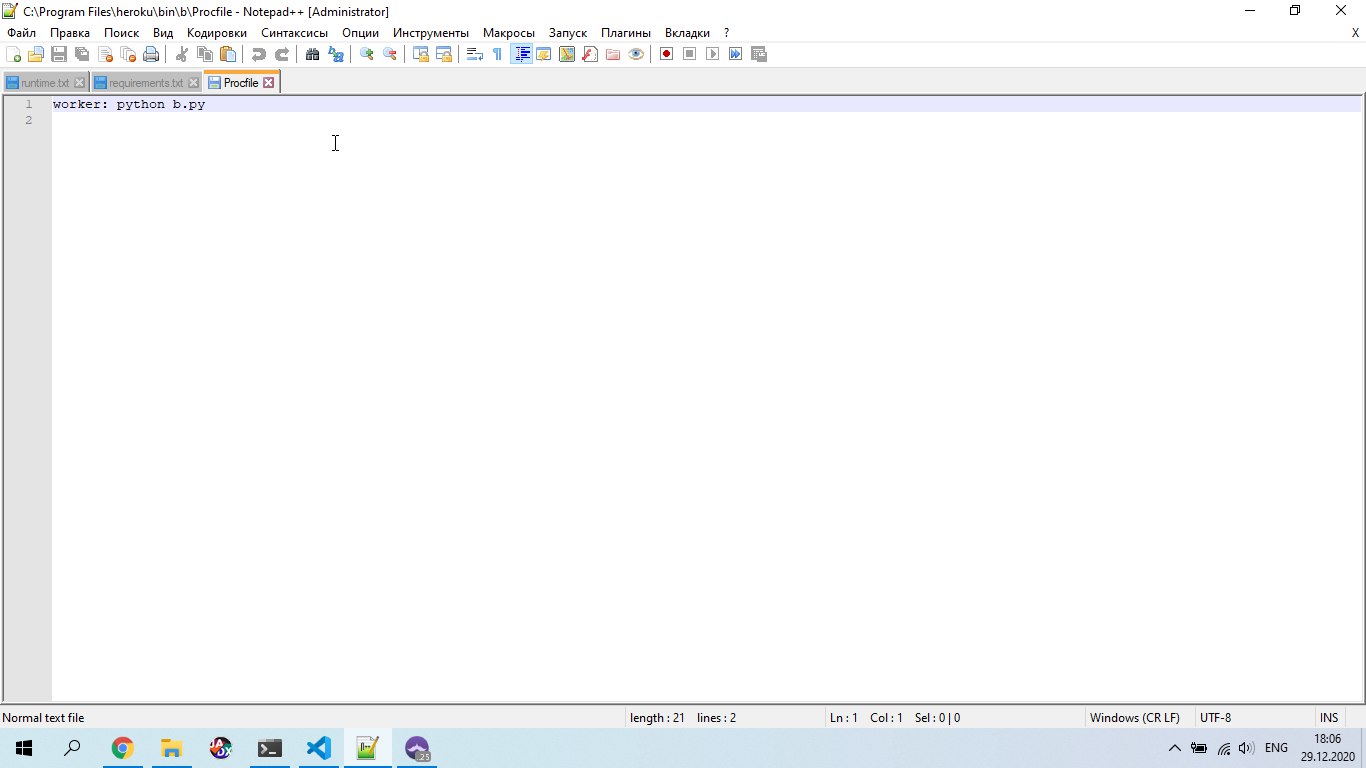Click the Close document toolbar icon
Image resolution: width=1366 pixels, height=768 pixels.
pyautogui.click(x=105, y=54)
